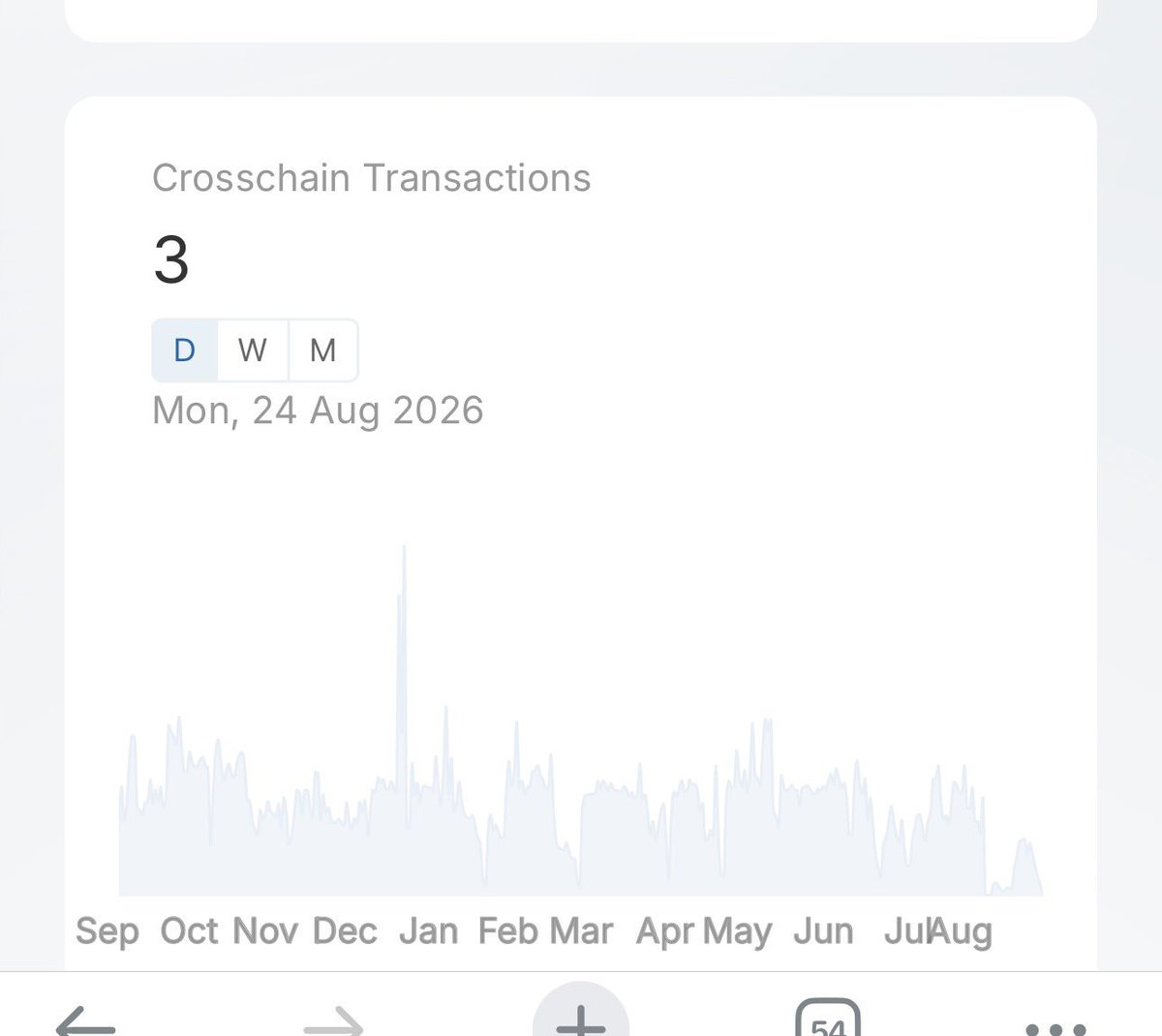The height and width of the screenshot is (1036, 1162).
Task: Click the Dec label on the axis
Action: tap(345, 931)
